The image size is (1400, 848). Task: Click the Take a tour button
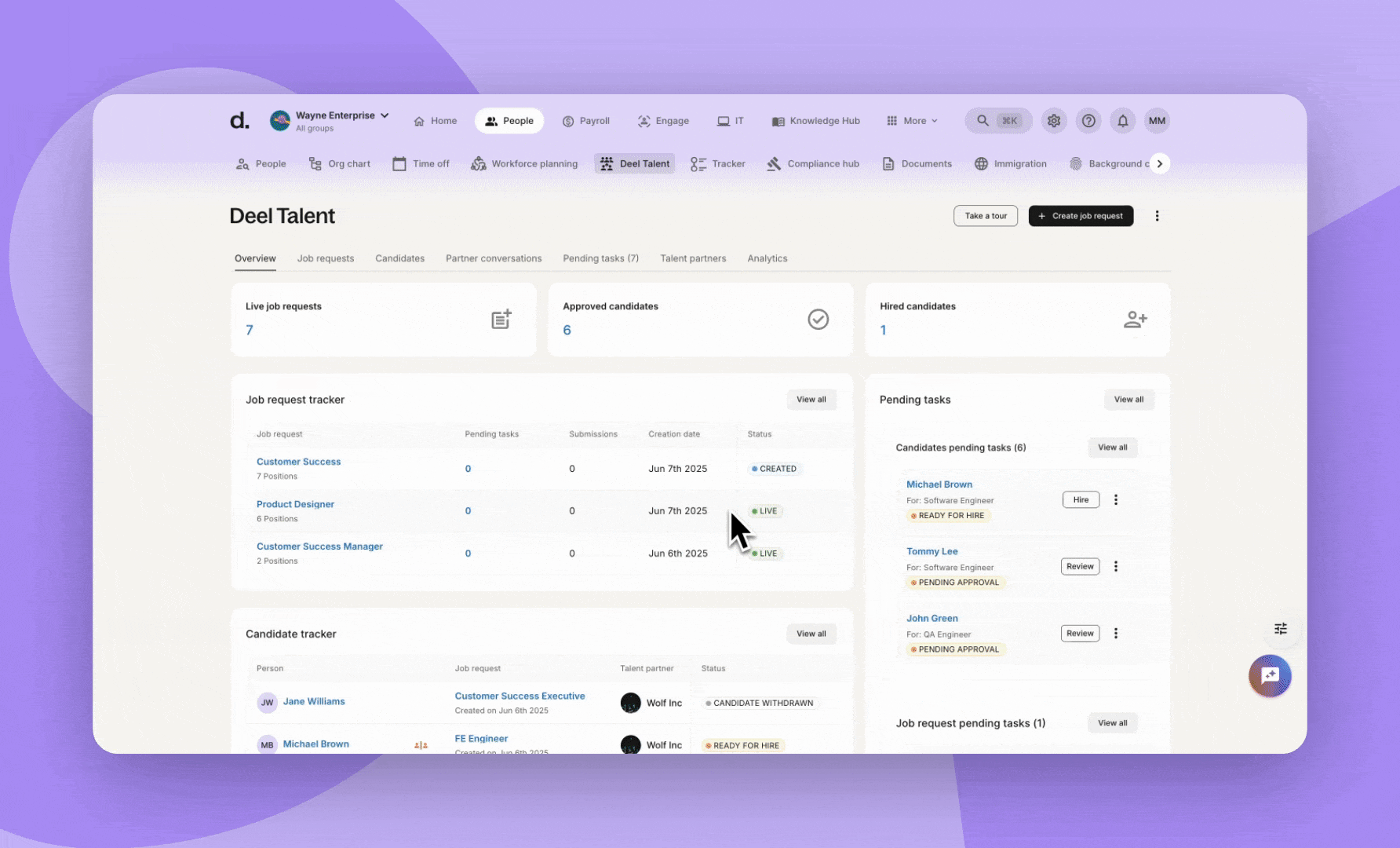[986, 216]
